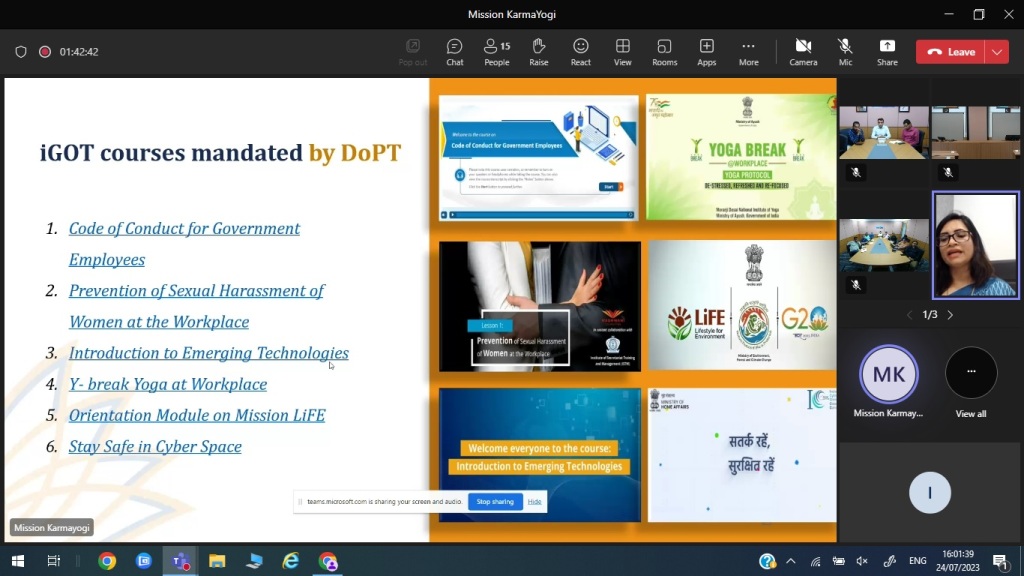Open the Windows Start menu
Screen dimensions: 1024x576
point(18,561)
